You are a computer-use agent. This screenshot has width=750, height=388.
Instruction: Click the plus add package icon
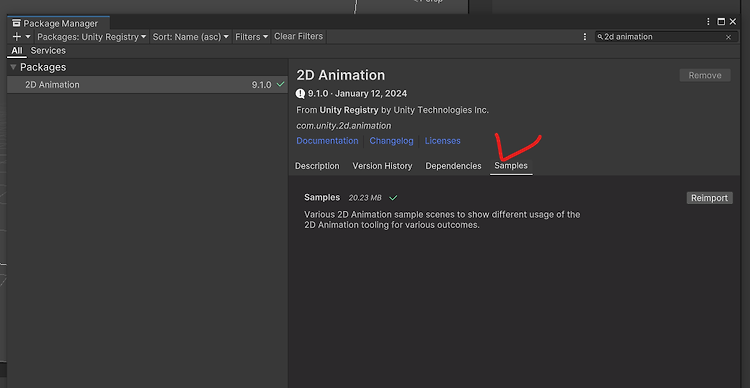pos(17,37)
